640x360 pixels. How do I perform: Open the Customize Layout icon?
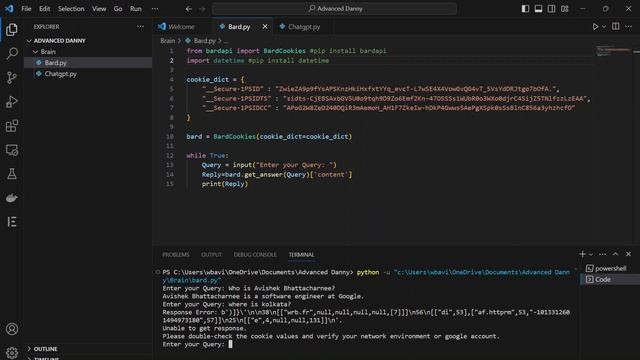tap(564, 9)
